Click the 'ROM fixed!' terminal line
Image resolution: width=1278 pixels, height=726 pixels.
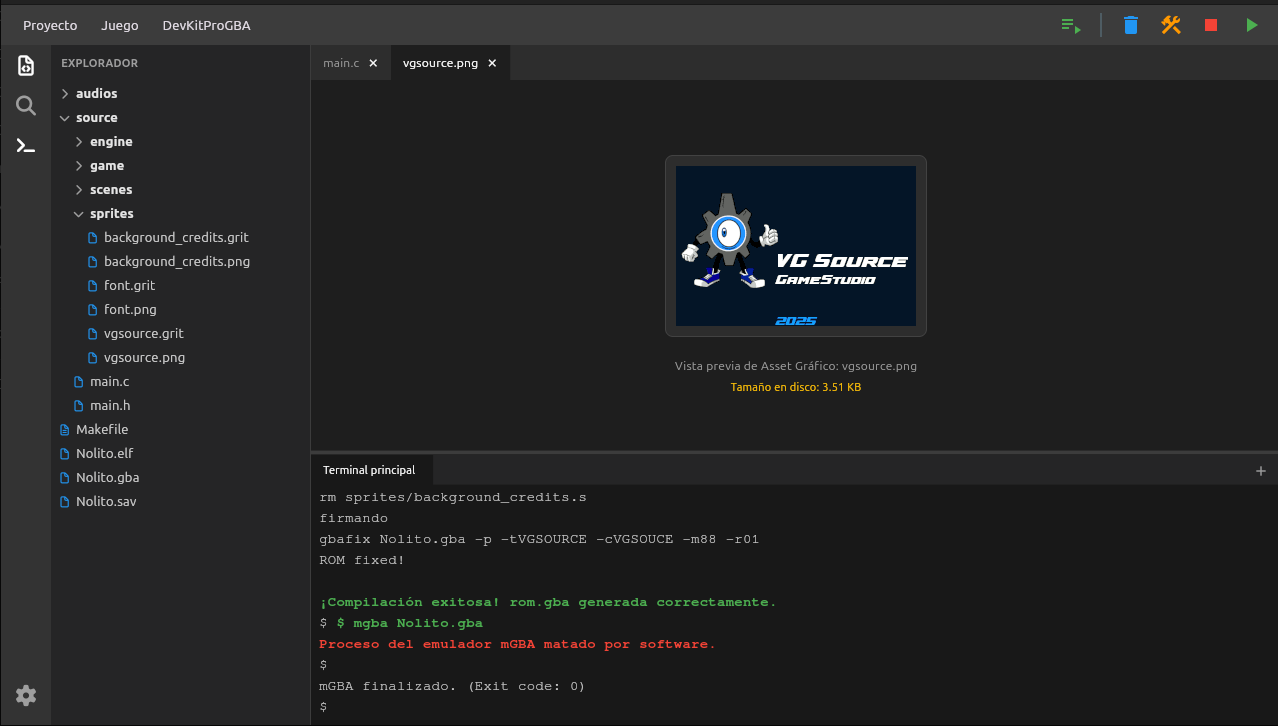pyautogui.click(x=362, y=560)
